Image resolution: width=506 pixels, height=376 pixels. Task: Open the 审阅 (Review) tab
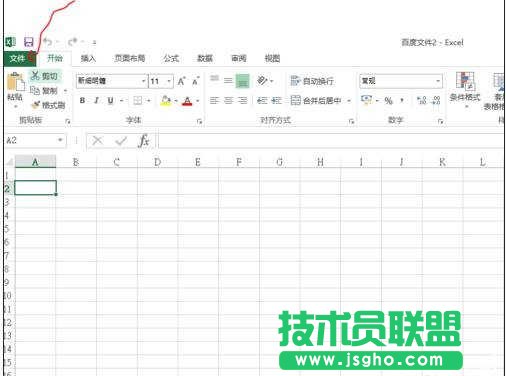point(239,59)
